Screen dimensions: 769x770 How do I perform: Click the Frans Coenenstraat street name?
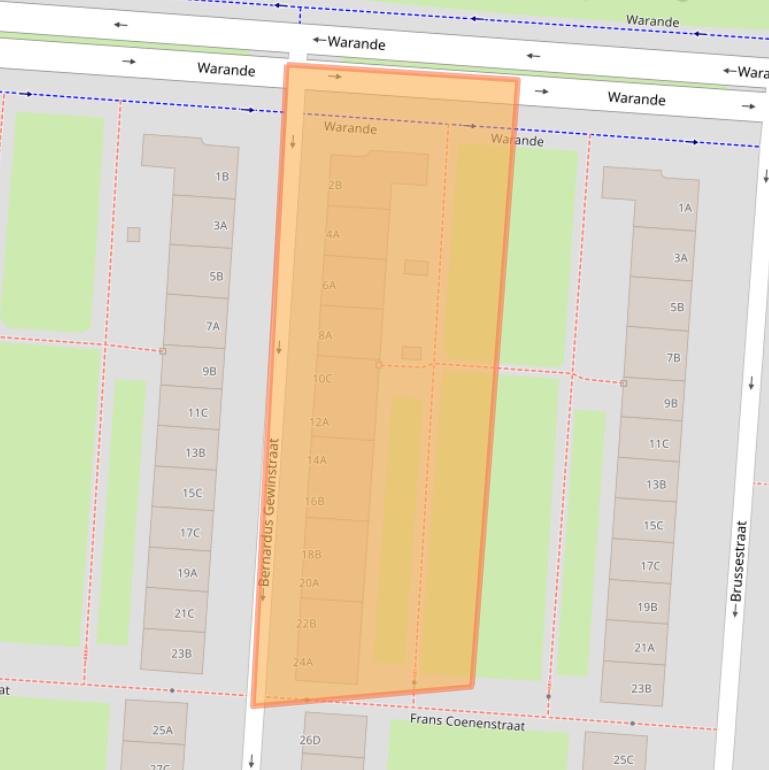pyautogui.click(x=467, y=722)
